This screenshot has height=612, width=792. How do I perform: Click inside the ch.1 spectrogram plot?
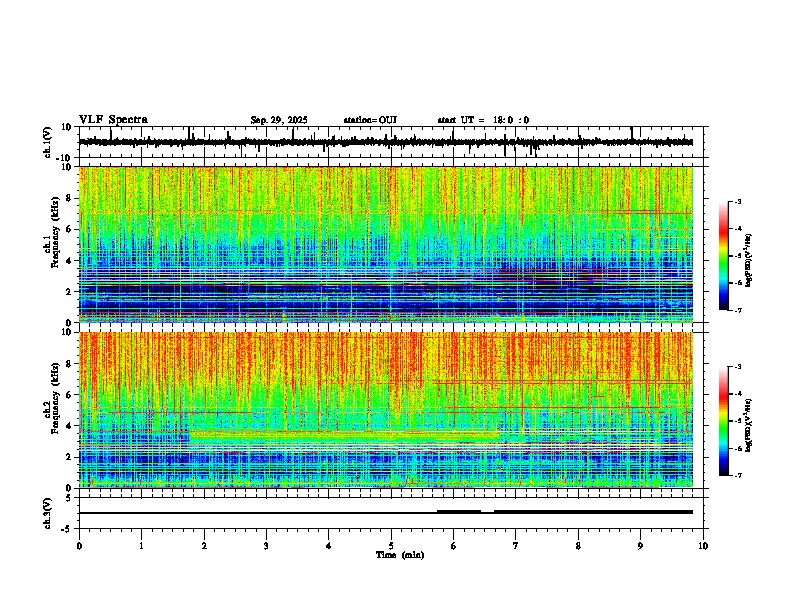tap(386, 244)
